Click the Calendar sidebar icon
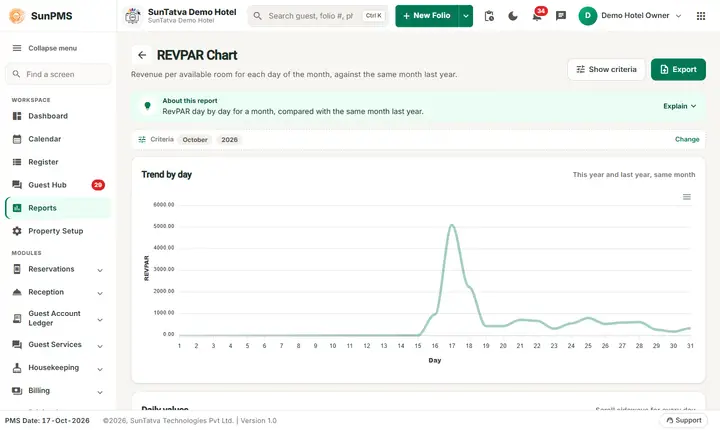Screen dimensions: 720x430 click(17, 139)
